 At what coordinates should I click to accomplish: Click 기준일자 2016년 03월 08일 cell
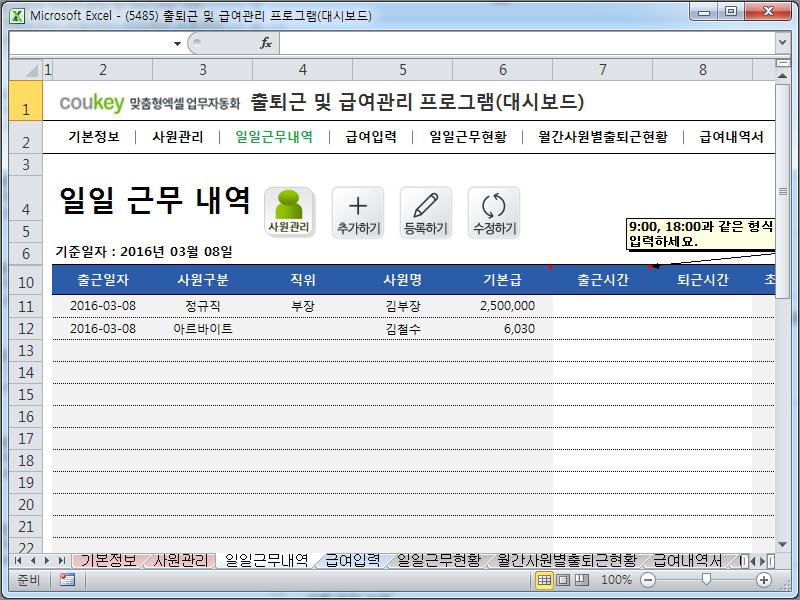(144, 252)
